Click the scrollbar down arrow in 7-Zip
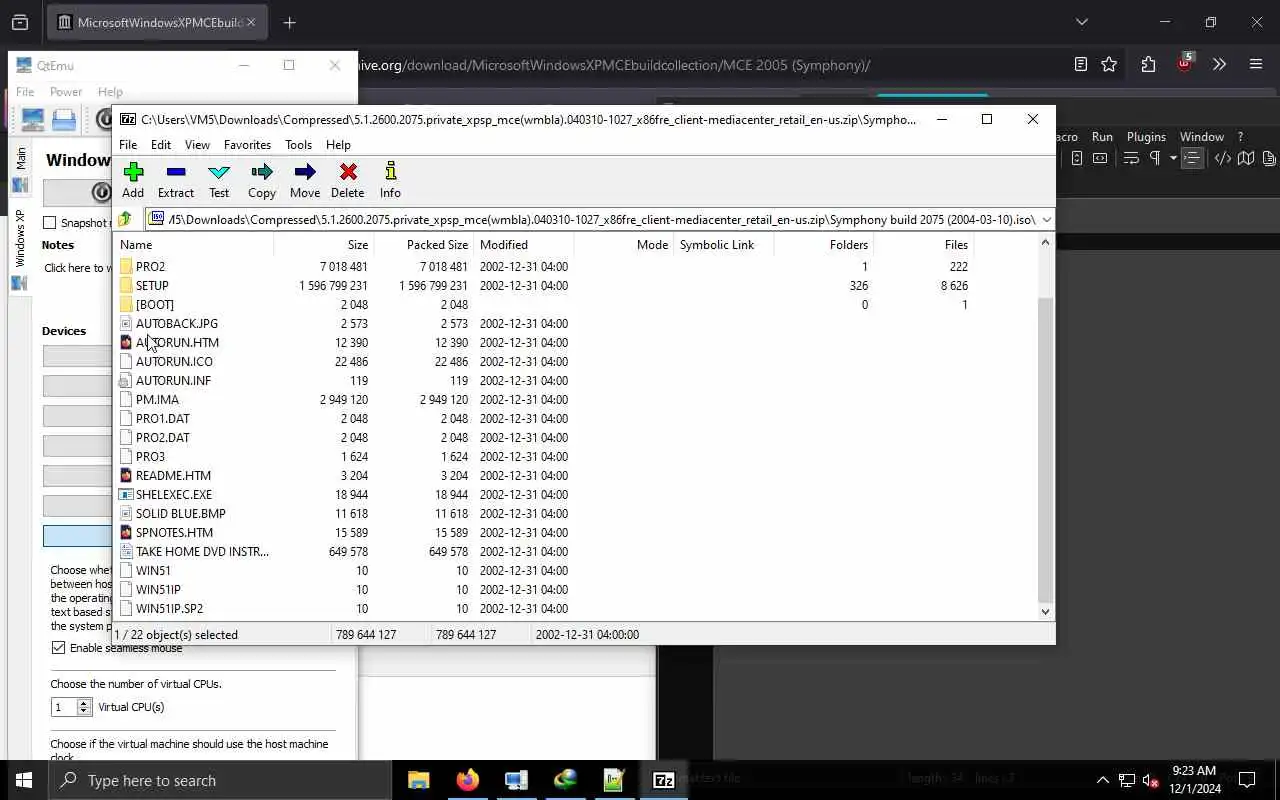 click(1046, 611)
